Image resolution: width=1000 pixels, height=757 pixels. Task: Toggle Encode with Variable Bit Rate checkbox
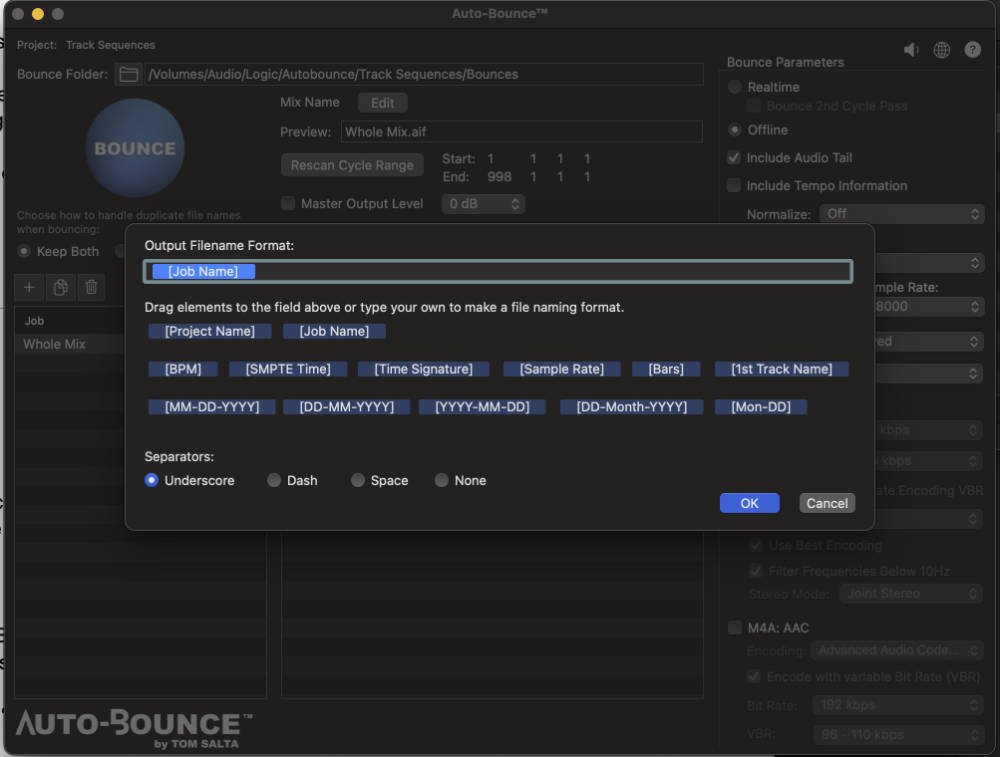click(754, 677)
